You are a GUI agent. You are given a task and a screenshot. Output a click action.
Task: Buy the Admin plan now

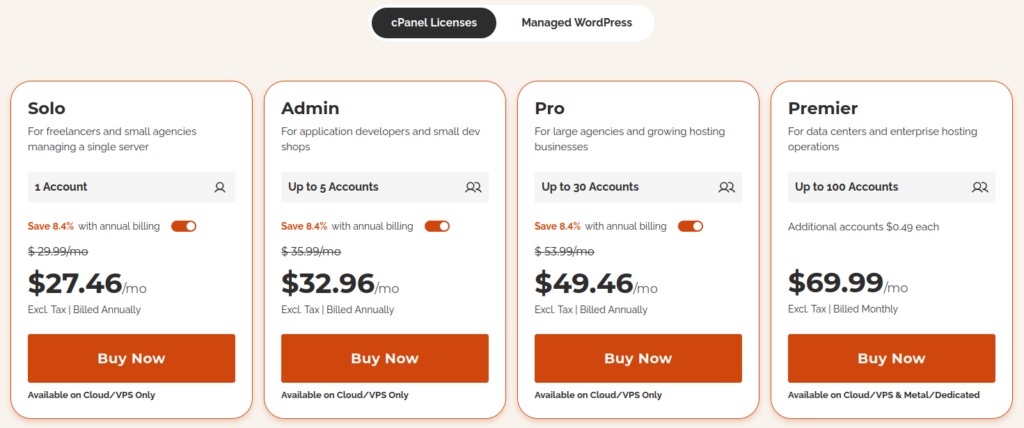click(x=385, y=358)
